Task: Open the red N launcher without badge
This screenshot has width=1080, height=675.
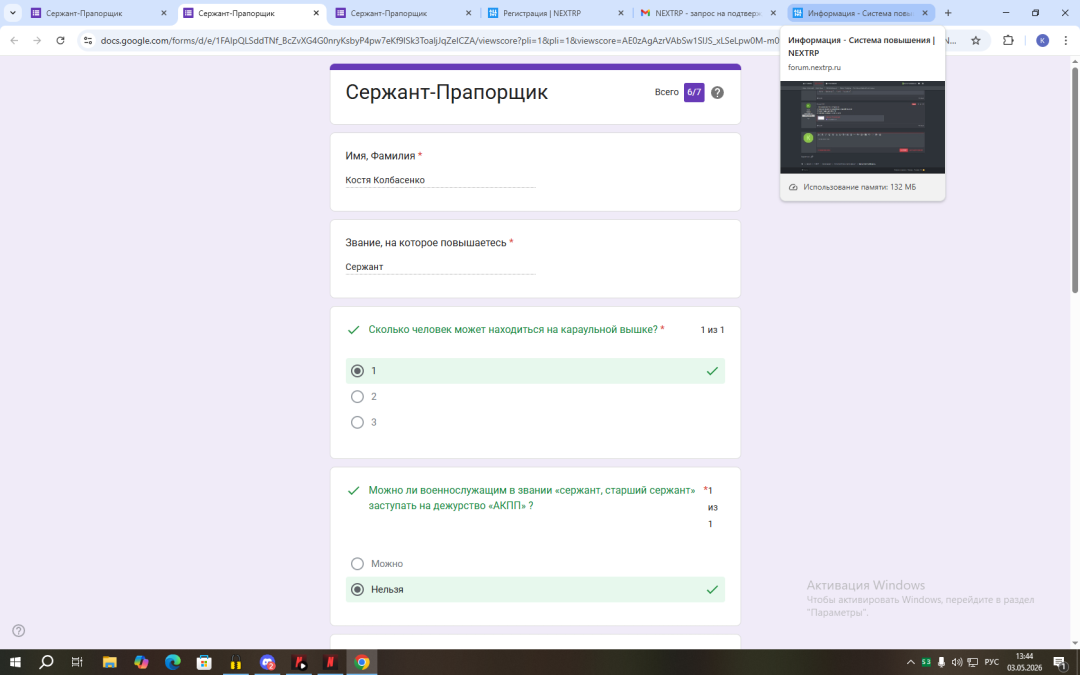Action: pos(330,662)
